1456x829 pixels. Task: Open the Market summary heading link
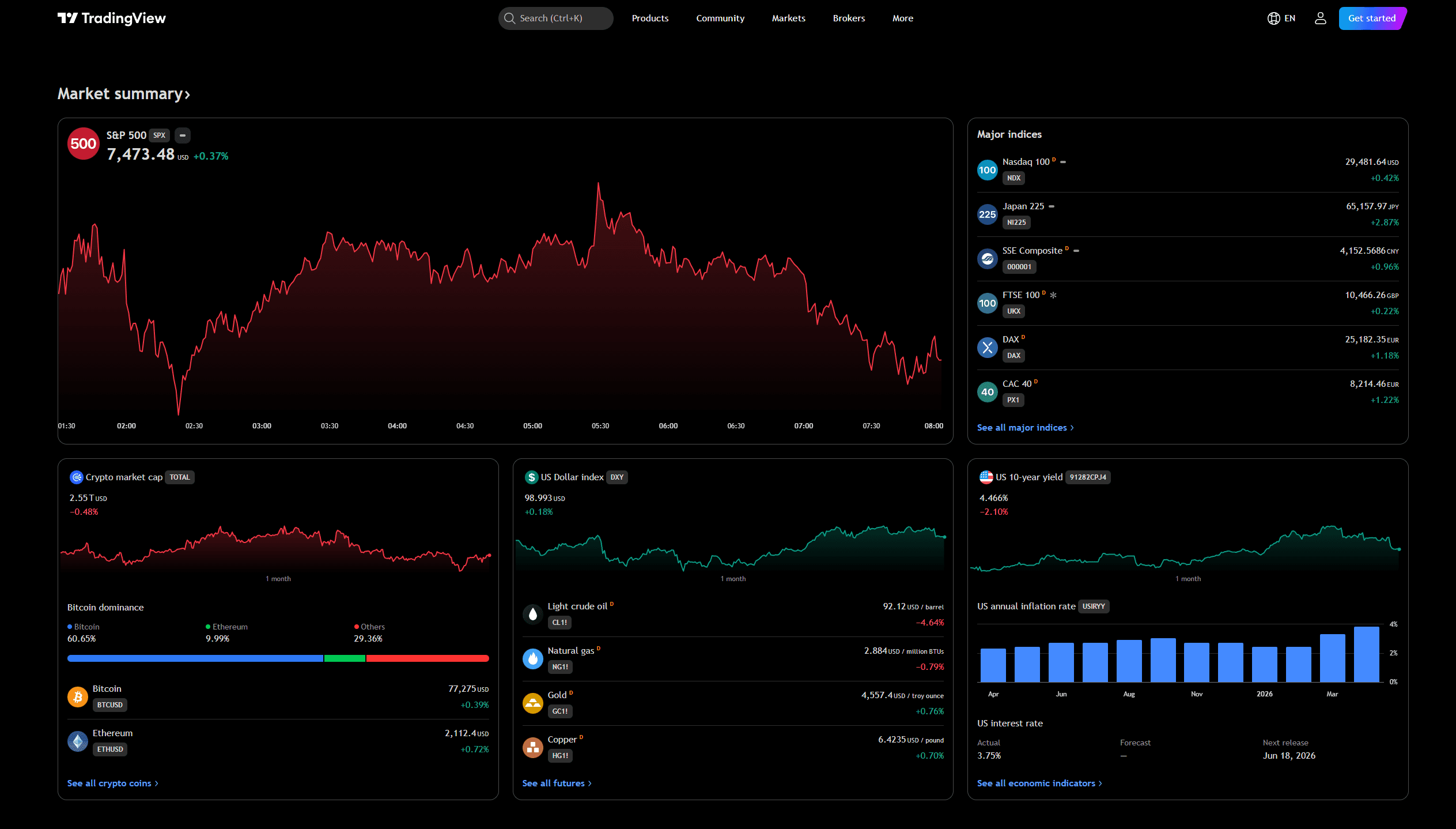pyautogui.click(x=124, y=94)
